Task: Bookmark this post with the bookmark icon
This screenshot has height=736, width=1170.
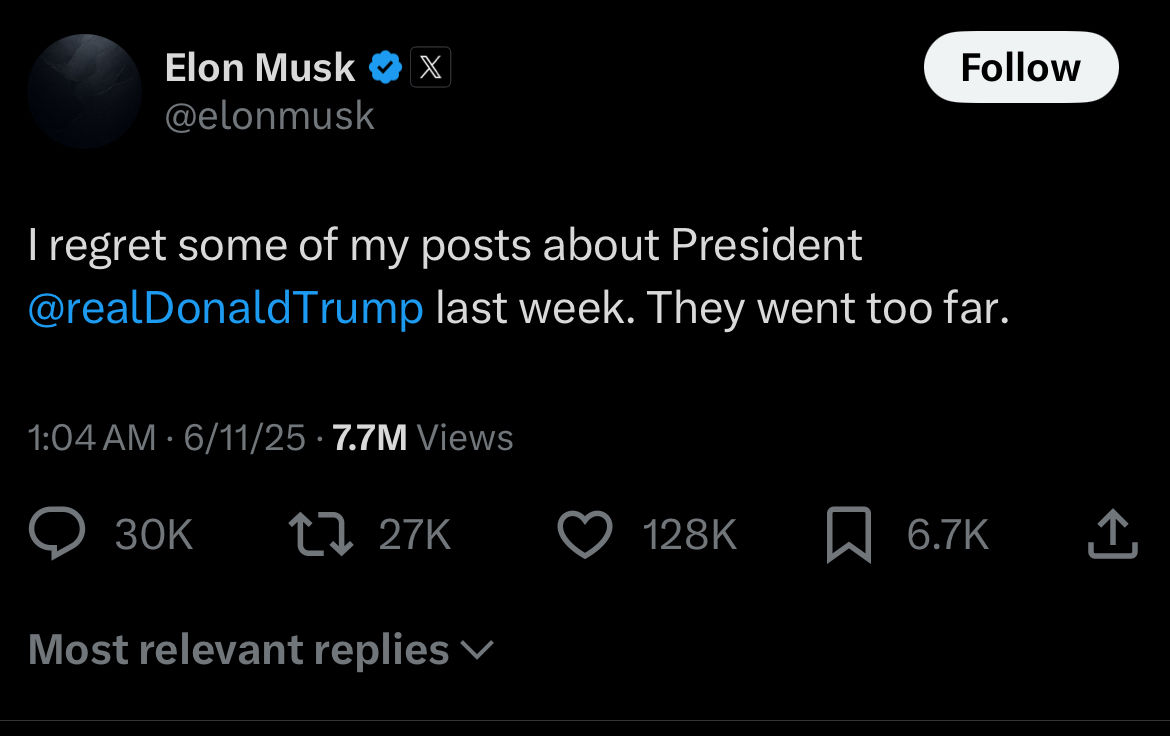Action: coord(849,535)
